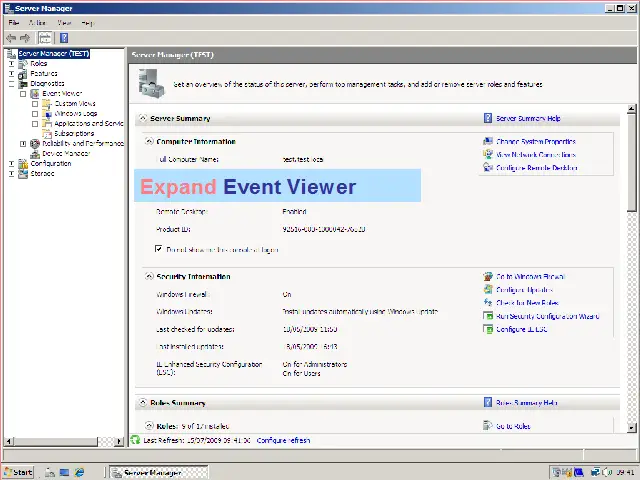Open the Server Summary Help link
This screenshot has height=480, width=640.
coord(528,118)
